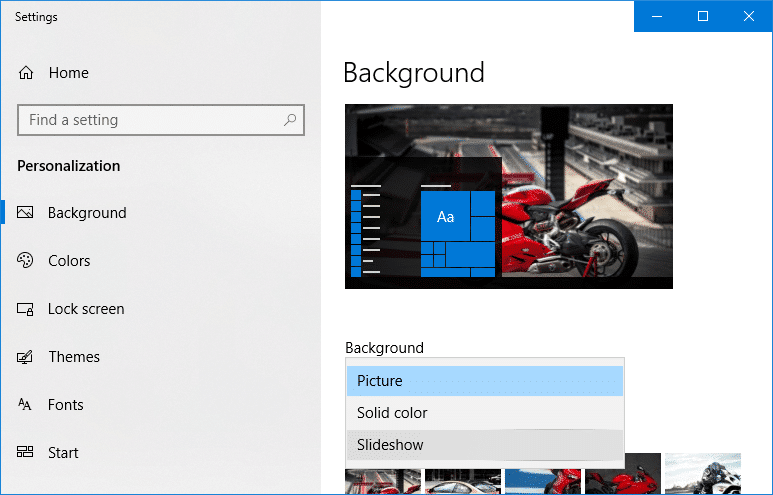This screenshot has height=495, width=773.
Task: Click the Themes brush icon
Action: pos(25,357)
